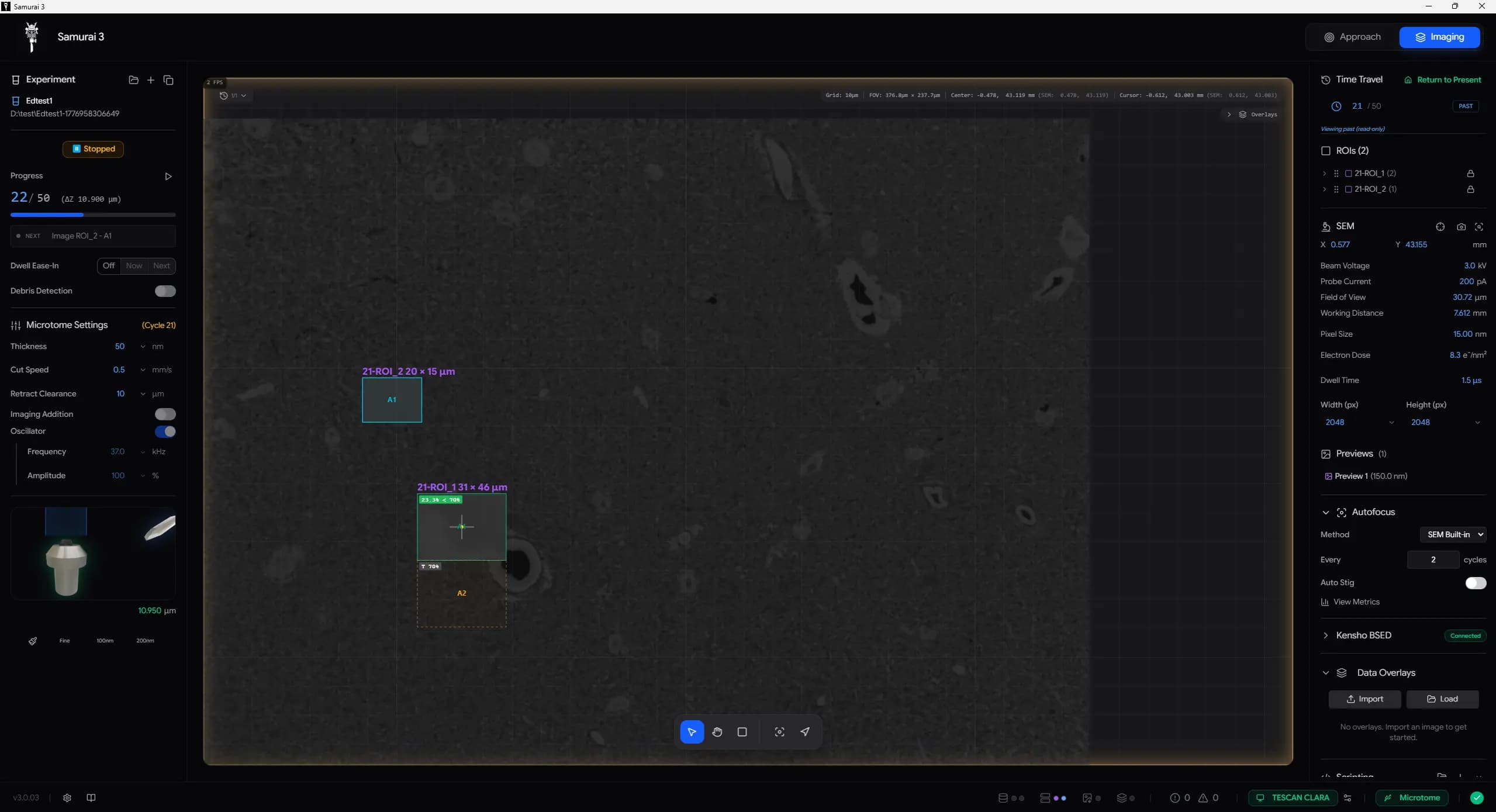The width and height of the screenshot is (1496, 812).
Task: Expand the Kensho BSED section
Action: tap(1325, 635)
